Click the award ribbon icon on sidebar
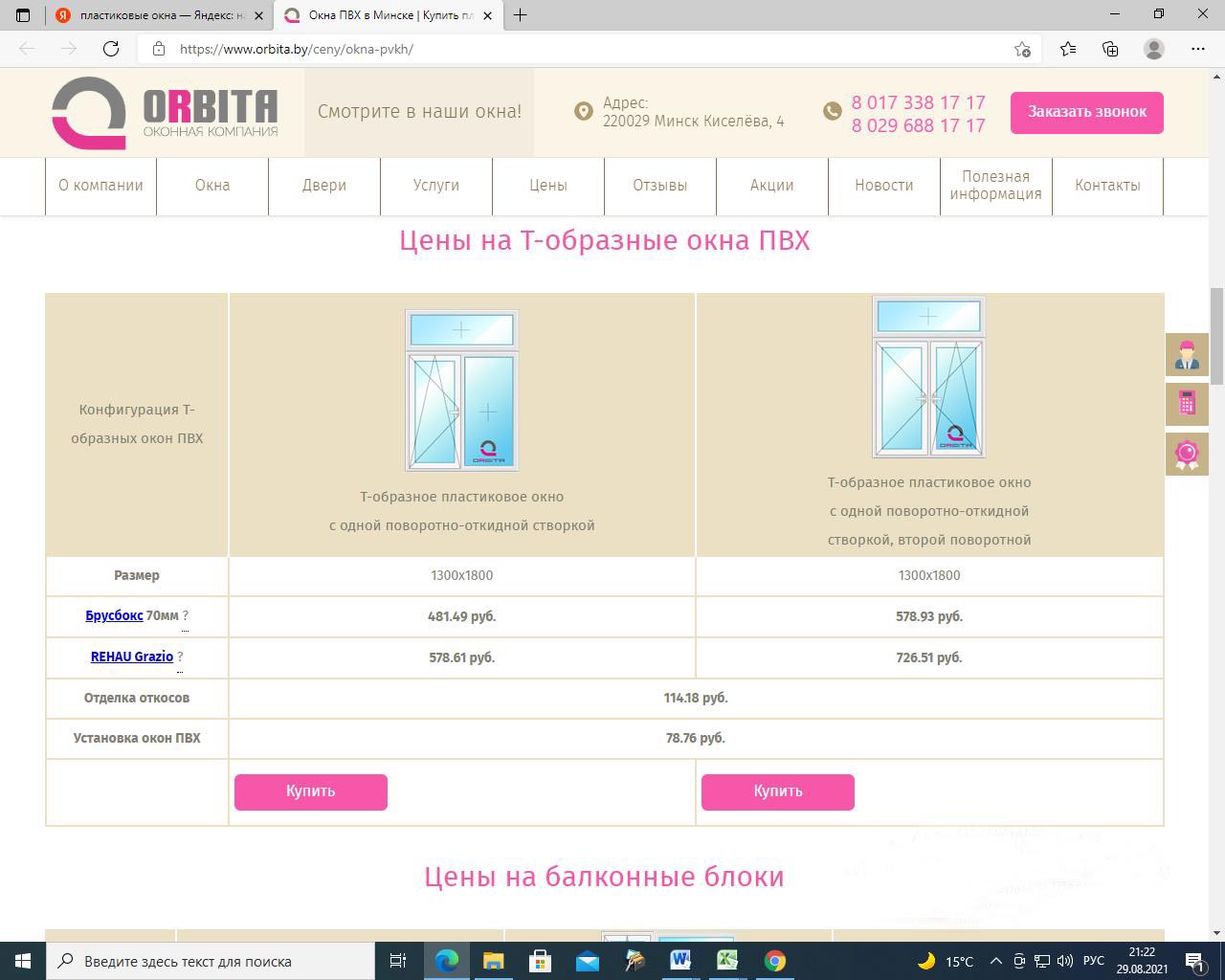Viewport: 1225px width, 980px height. coord(1187,454)
